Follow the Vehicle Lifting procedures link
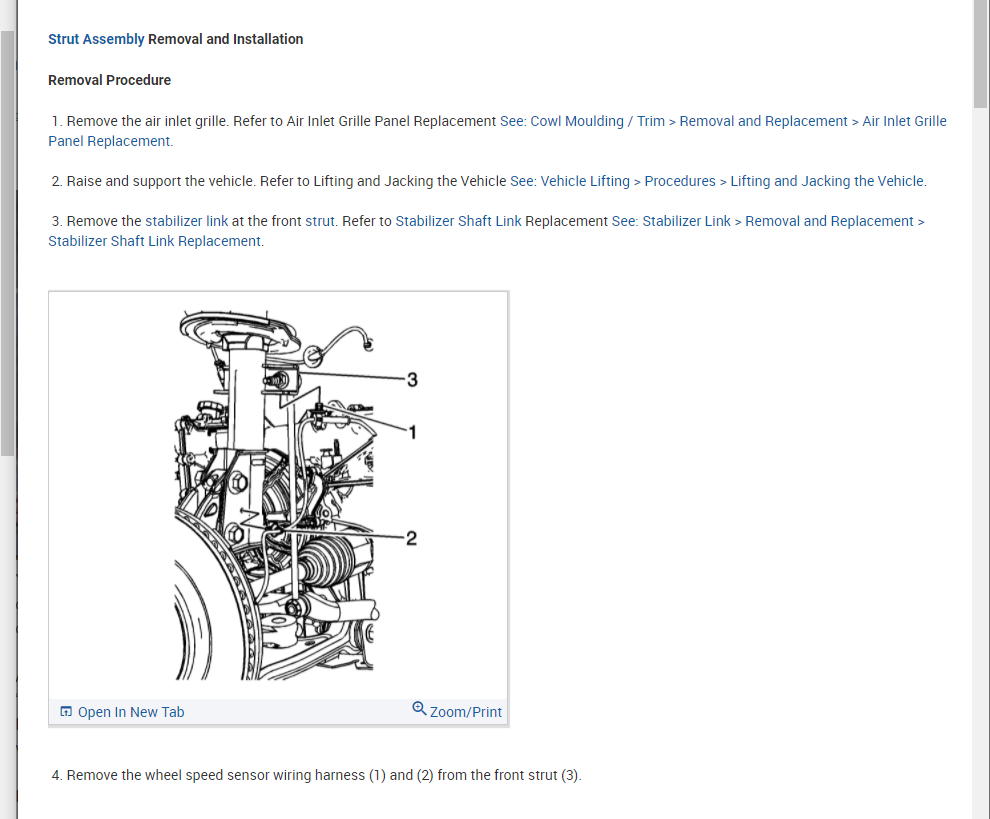 click(718, 181)
